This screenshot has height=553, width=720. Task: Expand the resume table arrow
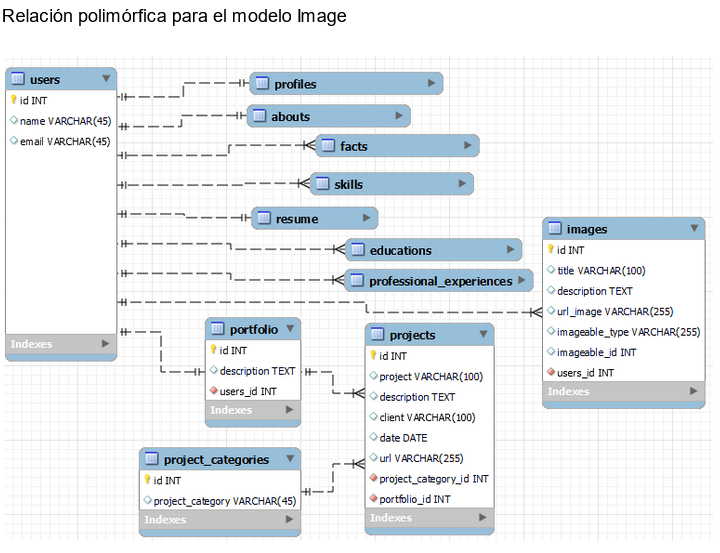(x=366, y=218)
